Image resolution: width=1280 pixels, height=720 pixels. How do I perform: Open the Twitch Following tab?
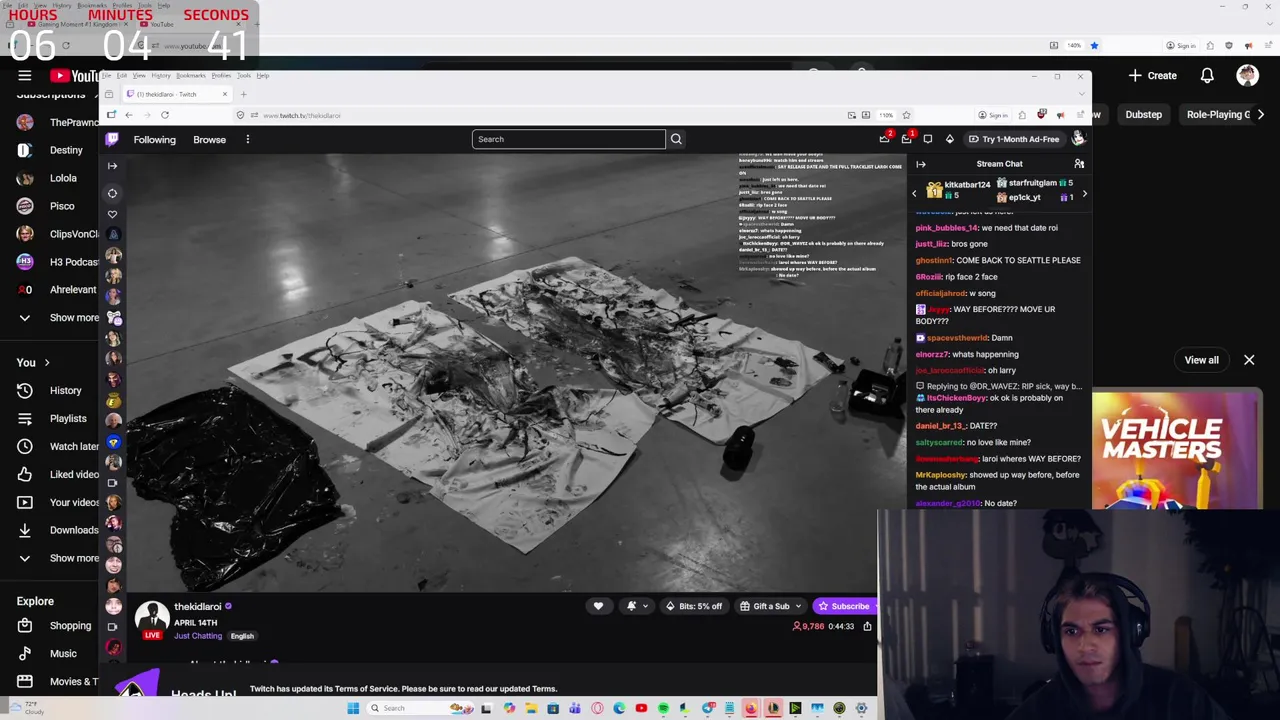click(x=154, y=139)
